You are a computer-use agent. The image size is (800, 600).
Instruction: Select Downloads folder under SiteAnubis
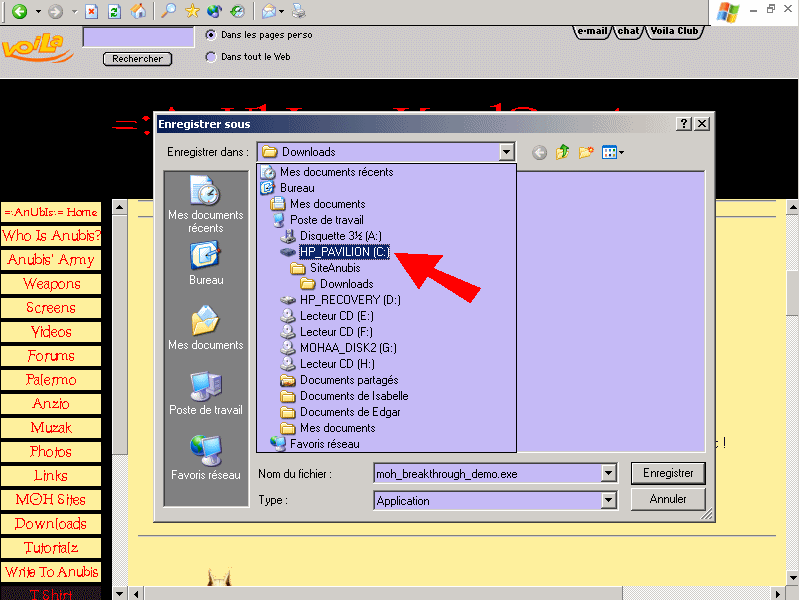point(337,284)
